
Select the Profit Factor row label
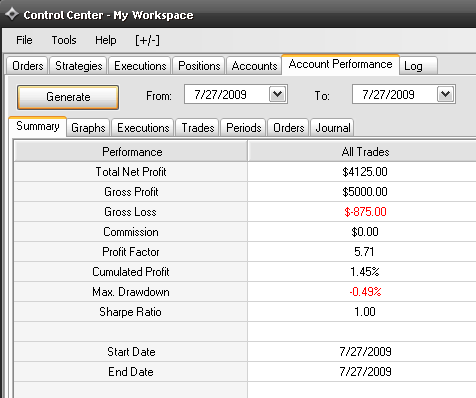point(131,252)
